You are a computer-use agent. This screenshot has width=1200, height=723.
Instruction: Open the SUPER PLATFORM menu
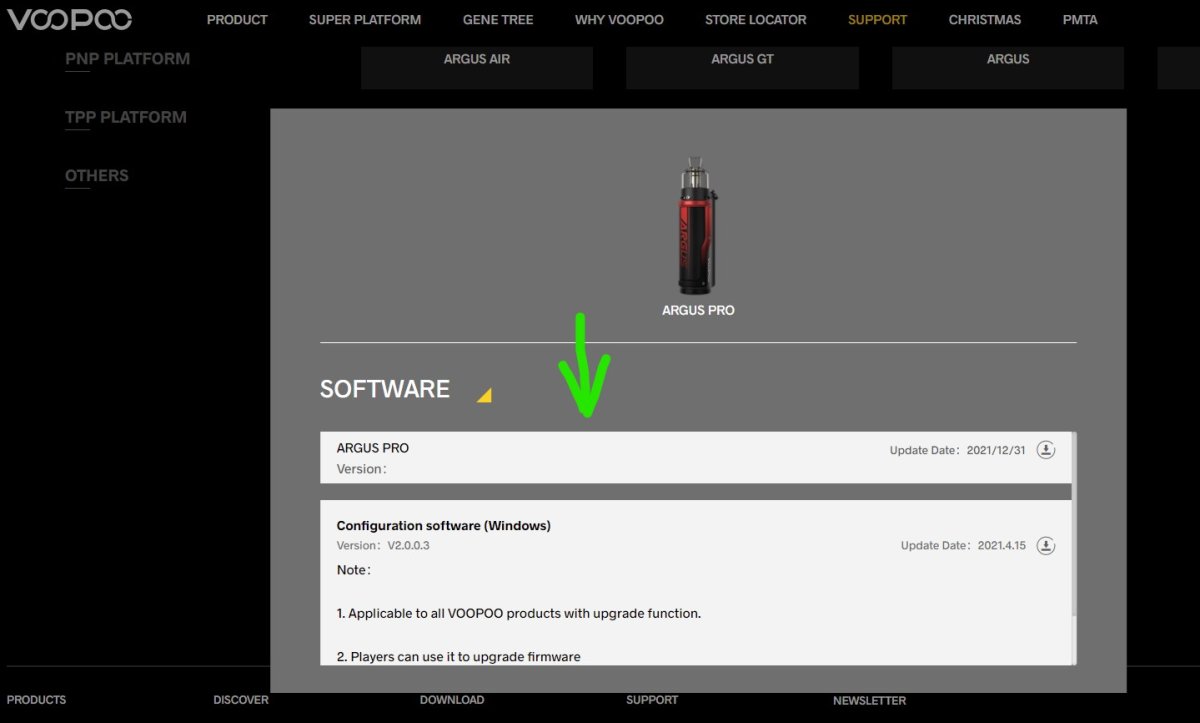point(365,20)
